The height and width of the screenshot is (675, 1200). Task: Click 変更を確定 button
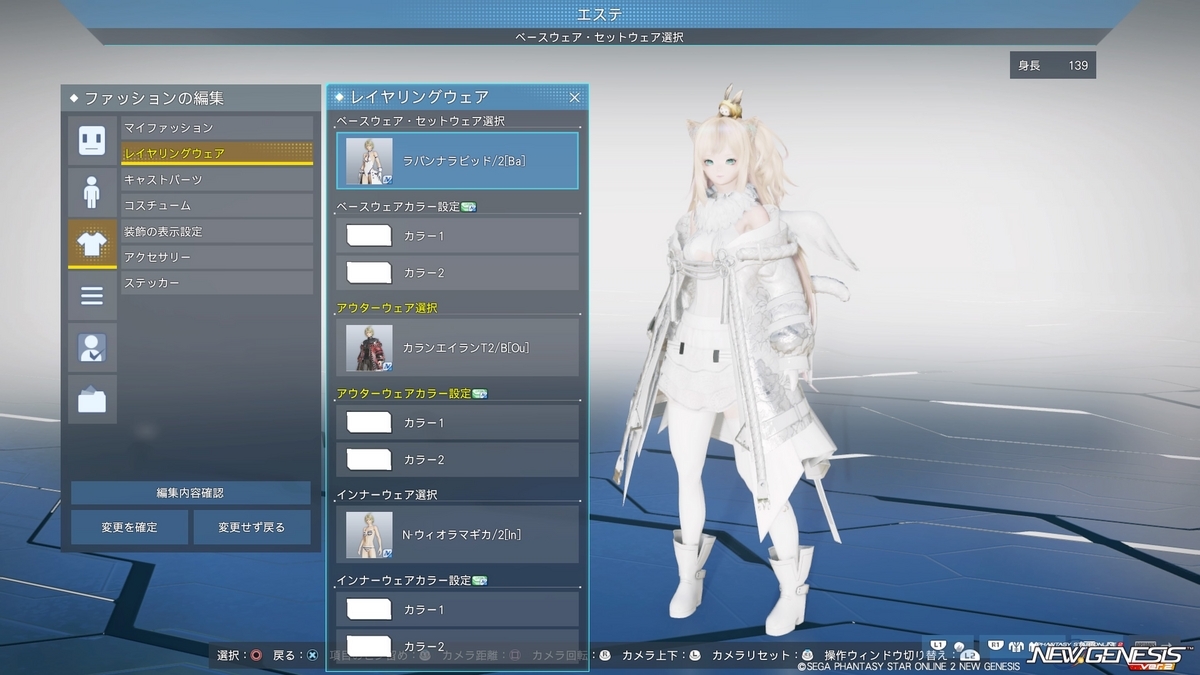point(129,527)
